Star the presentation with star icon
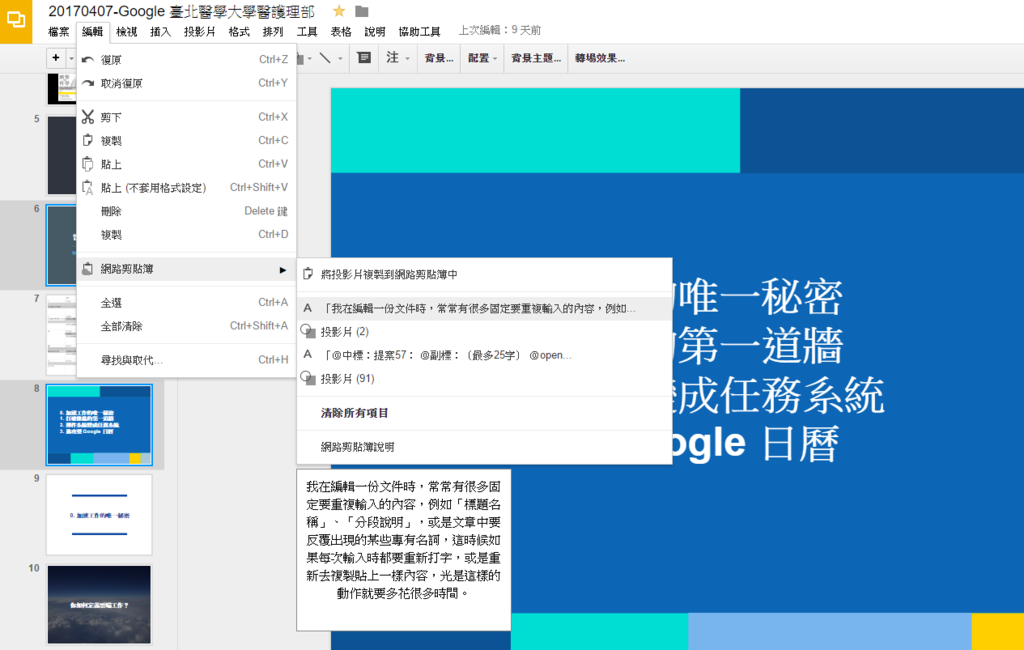Viewport: 1024px width, 650px height. pyautogui.click(x=339, y=11)
